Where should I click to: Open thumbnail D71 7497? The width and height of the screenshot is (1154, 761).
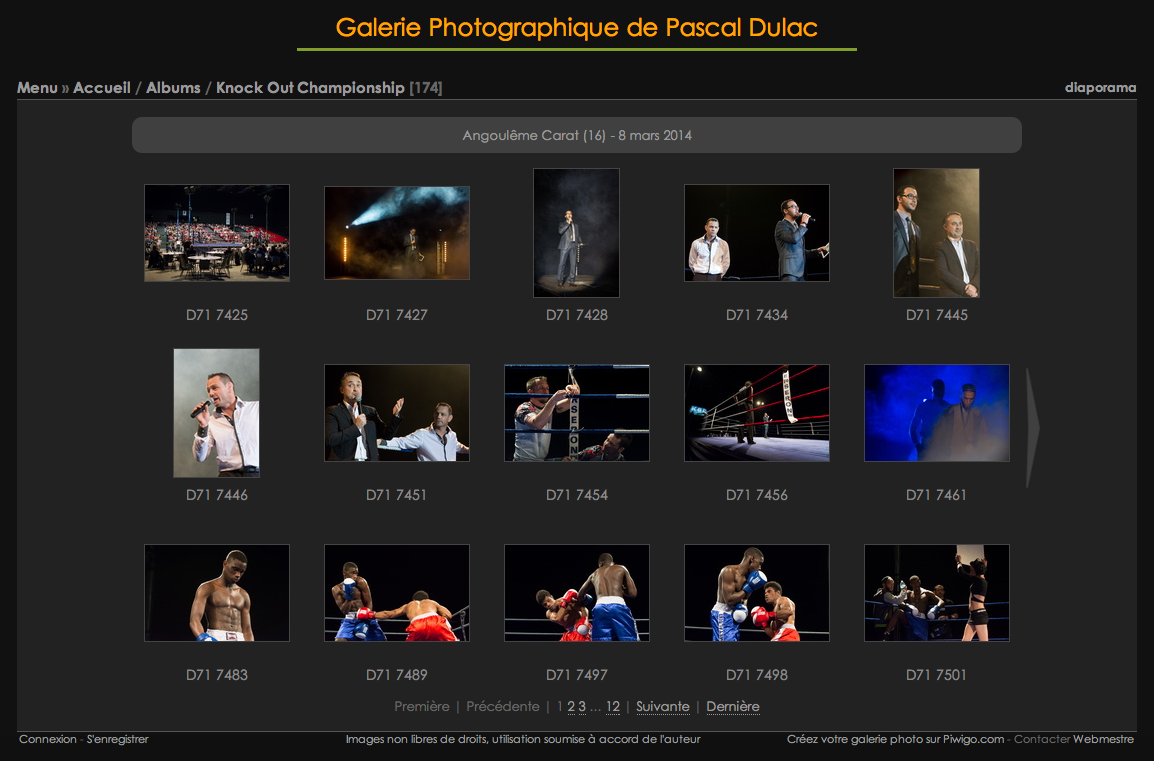[x=576, y=593]
